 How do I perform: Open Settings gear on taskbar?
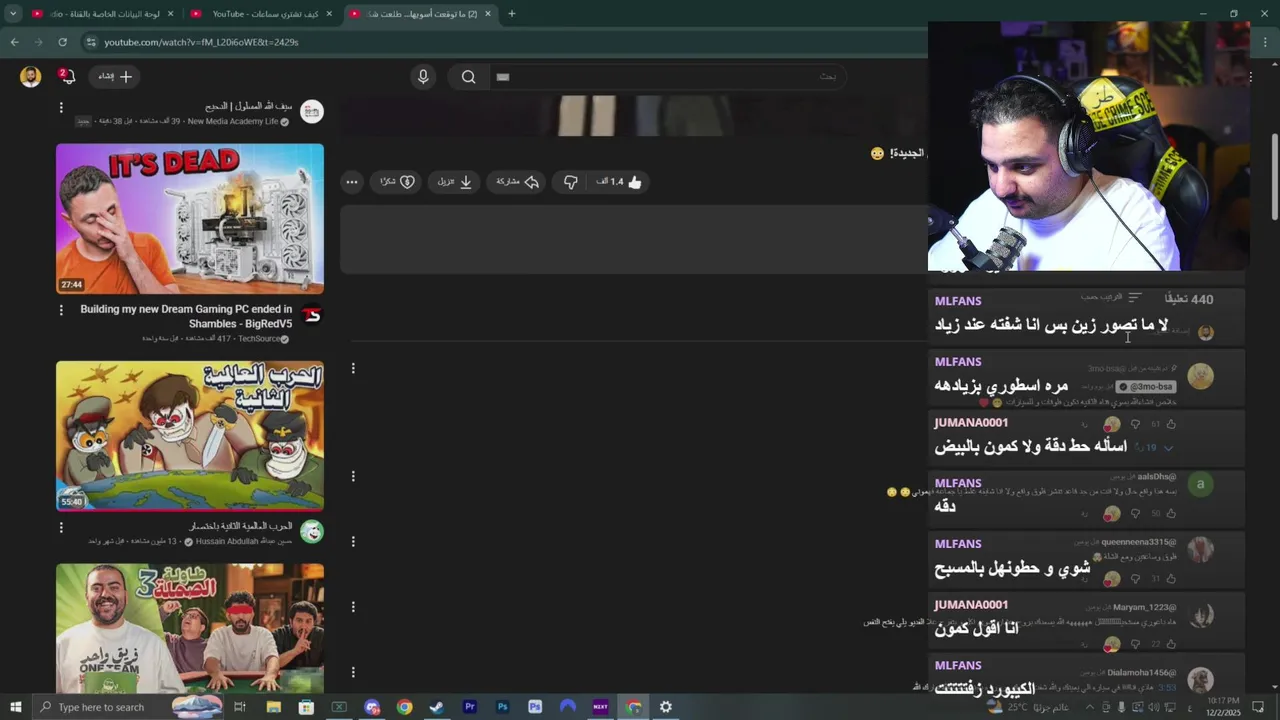666,707
